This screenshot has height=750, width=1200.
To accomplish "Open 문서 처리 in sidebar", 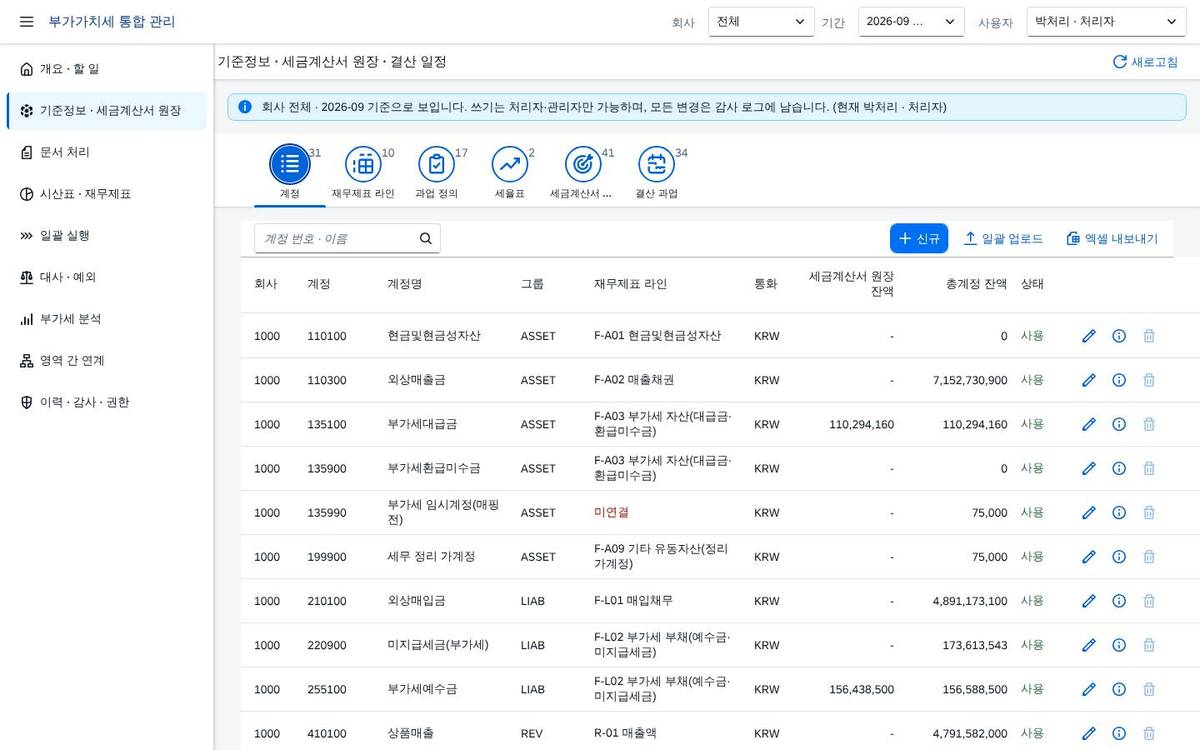I will (107, 152).
